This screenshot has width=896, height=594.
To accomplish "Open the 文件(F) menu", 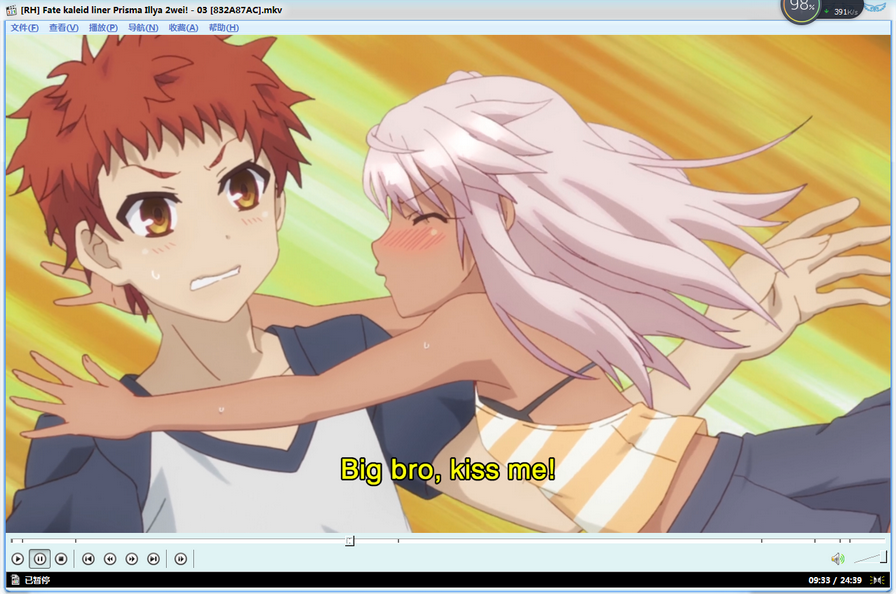I will coord(25,27).
